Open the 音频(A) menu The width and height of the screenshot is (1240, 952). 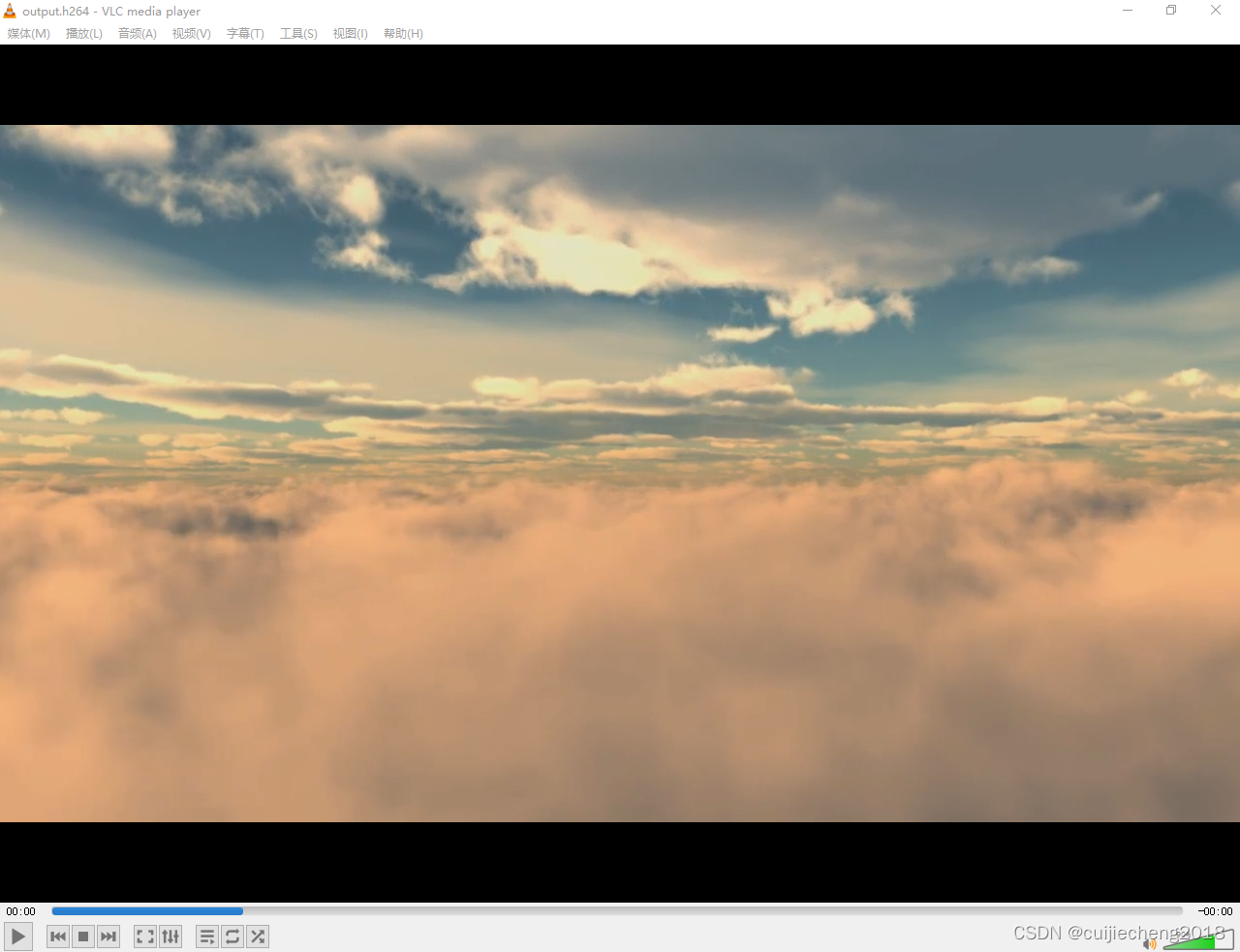137,33
